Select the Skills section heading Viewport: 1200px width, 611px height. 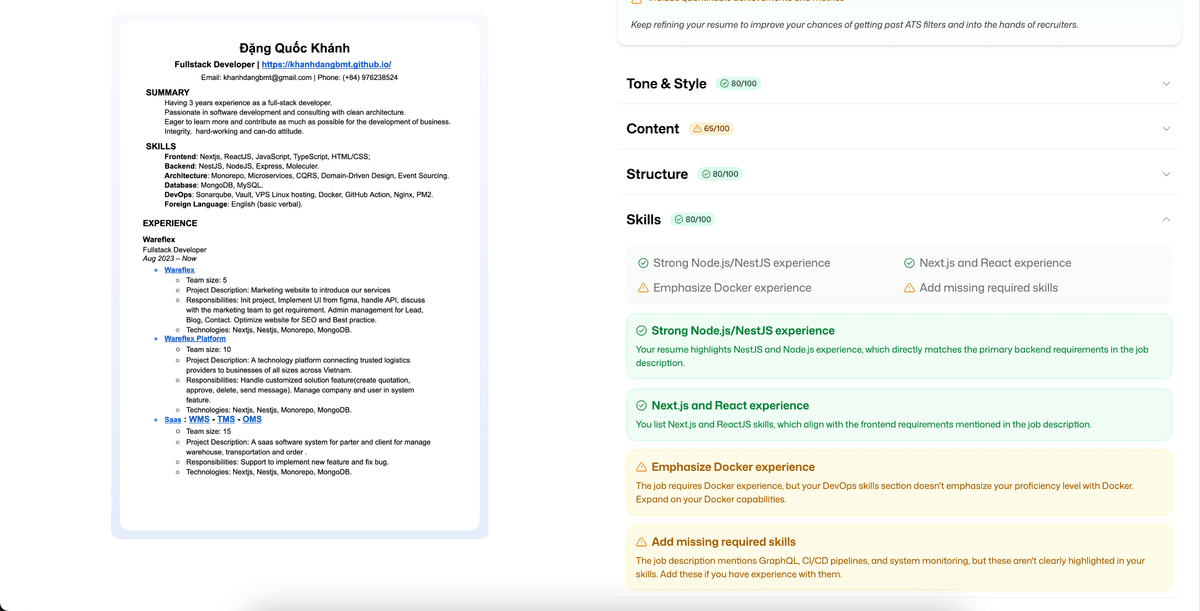coord(643,219)
